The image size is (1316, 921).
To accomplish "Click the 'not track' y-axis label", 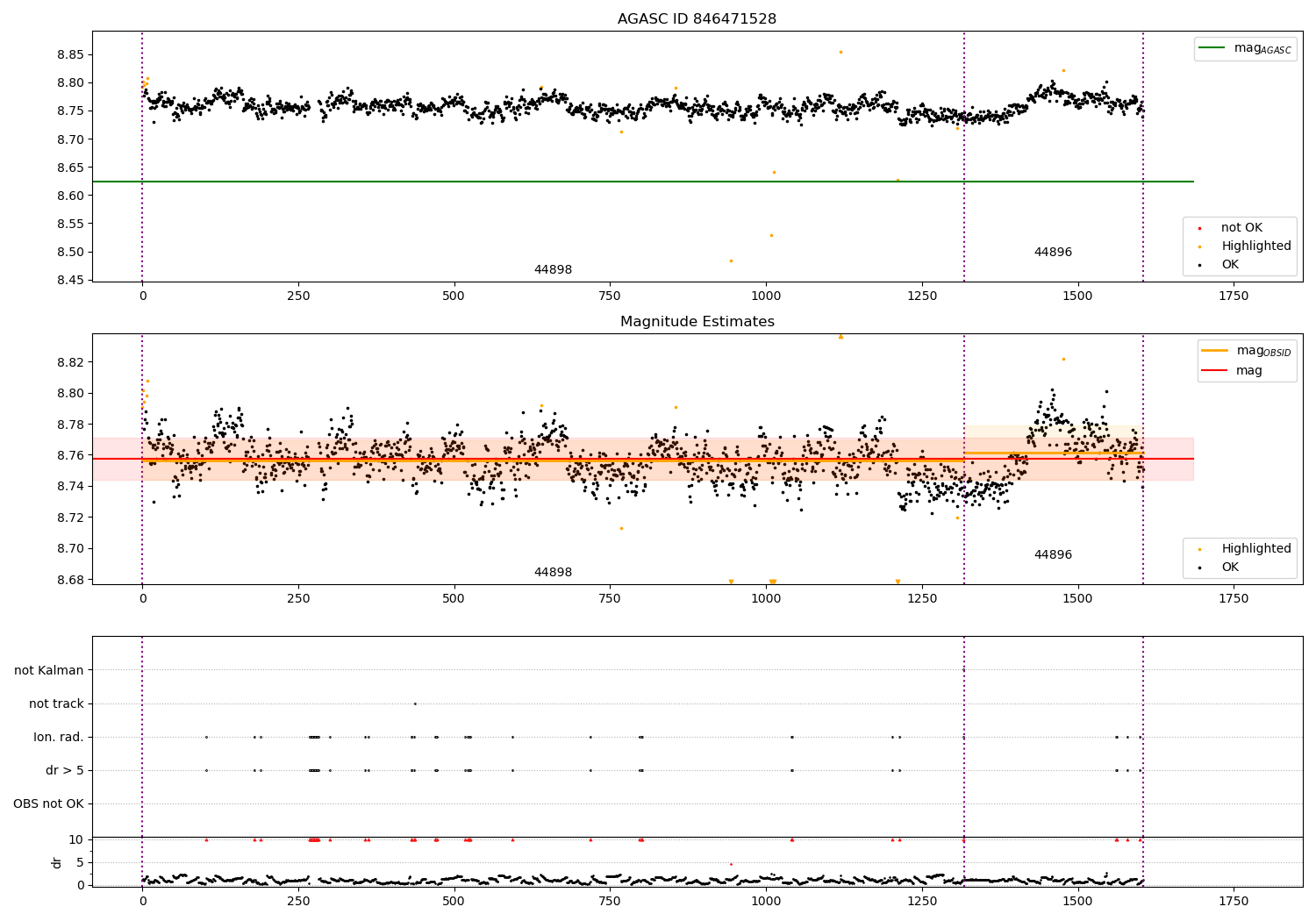I will [56, 703].
